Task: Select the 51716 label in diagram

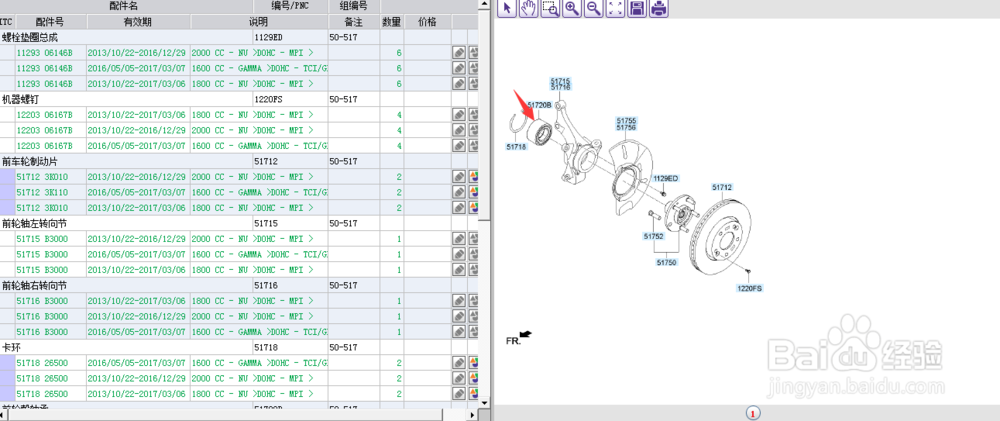Action: [561, 87]
